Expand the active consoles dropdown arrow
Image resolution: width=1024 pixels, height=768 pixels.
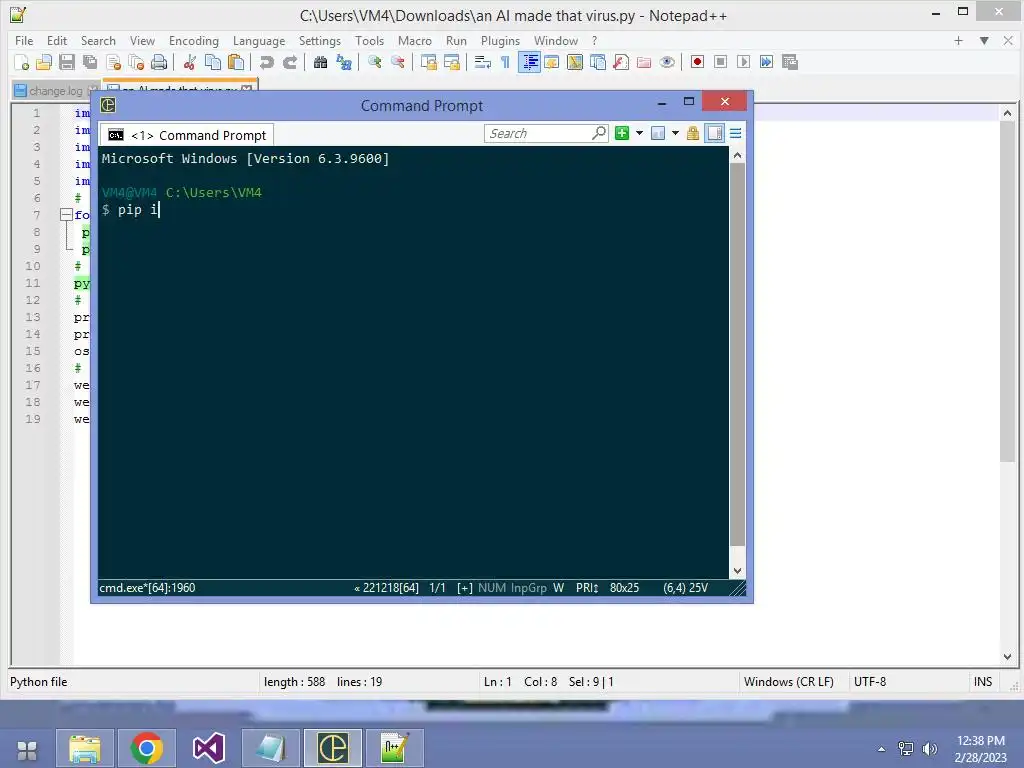[x=675, y=133]
